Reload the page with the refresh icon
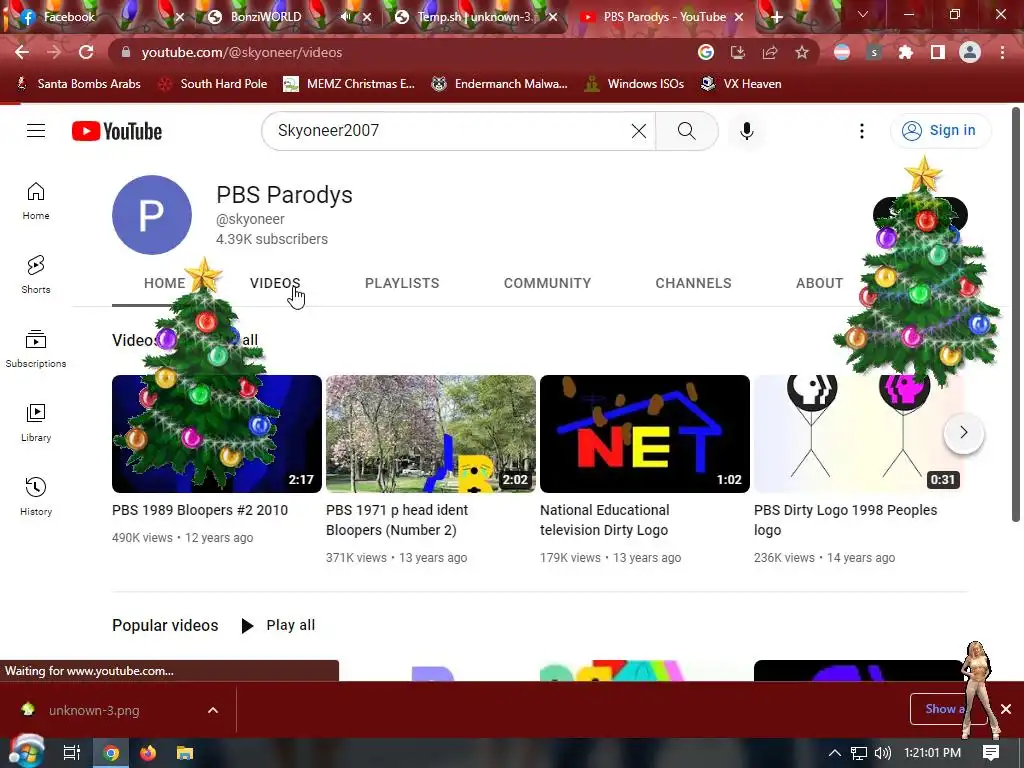 click(86, 52)
